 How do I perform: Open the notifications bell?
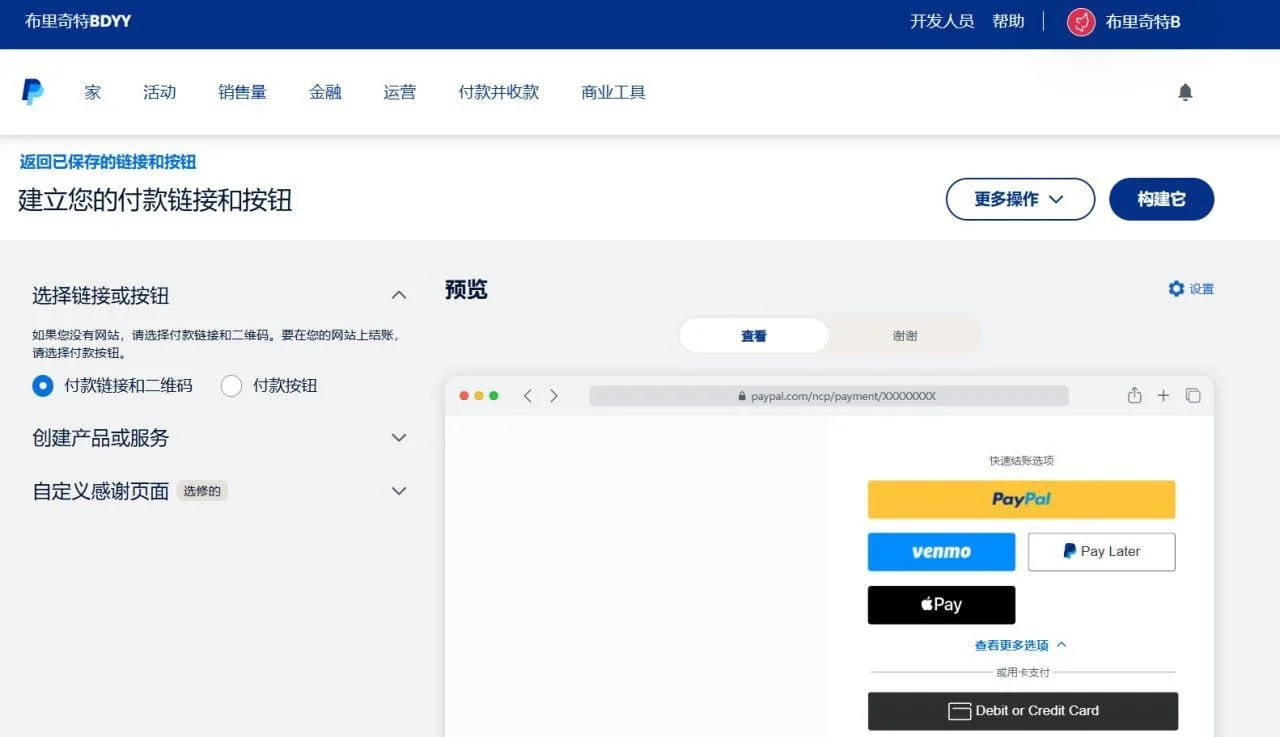pos(1185,92)
